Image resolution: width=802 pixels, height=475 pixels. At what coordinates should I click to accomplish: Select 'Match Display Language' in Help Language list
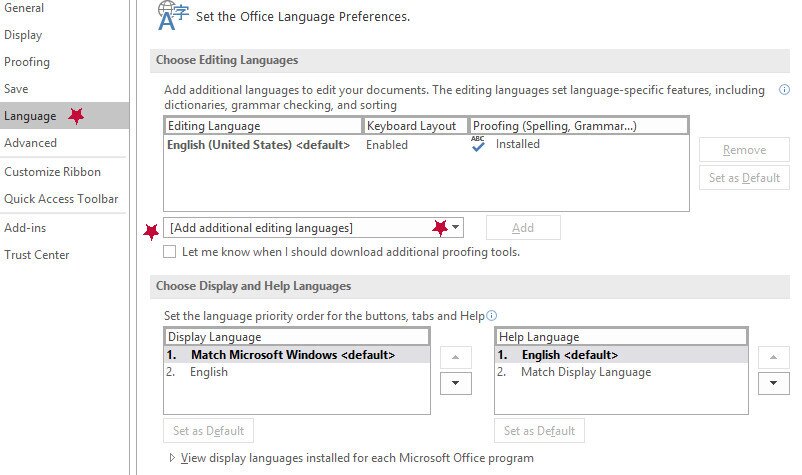point(585,372)
